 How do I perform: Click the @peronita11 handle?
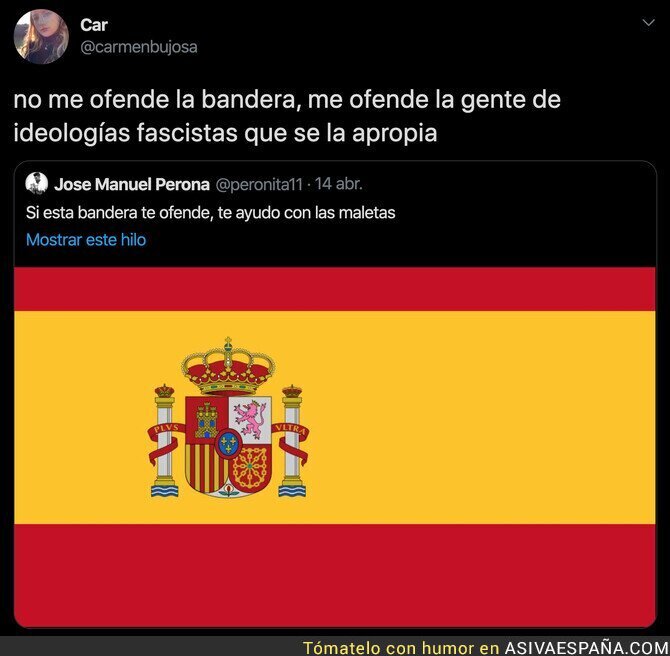click(x=259, y=184)
